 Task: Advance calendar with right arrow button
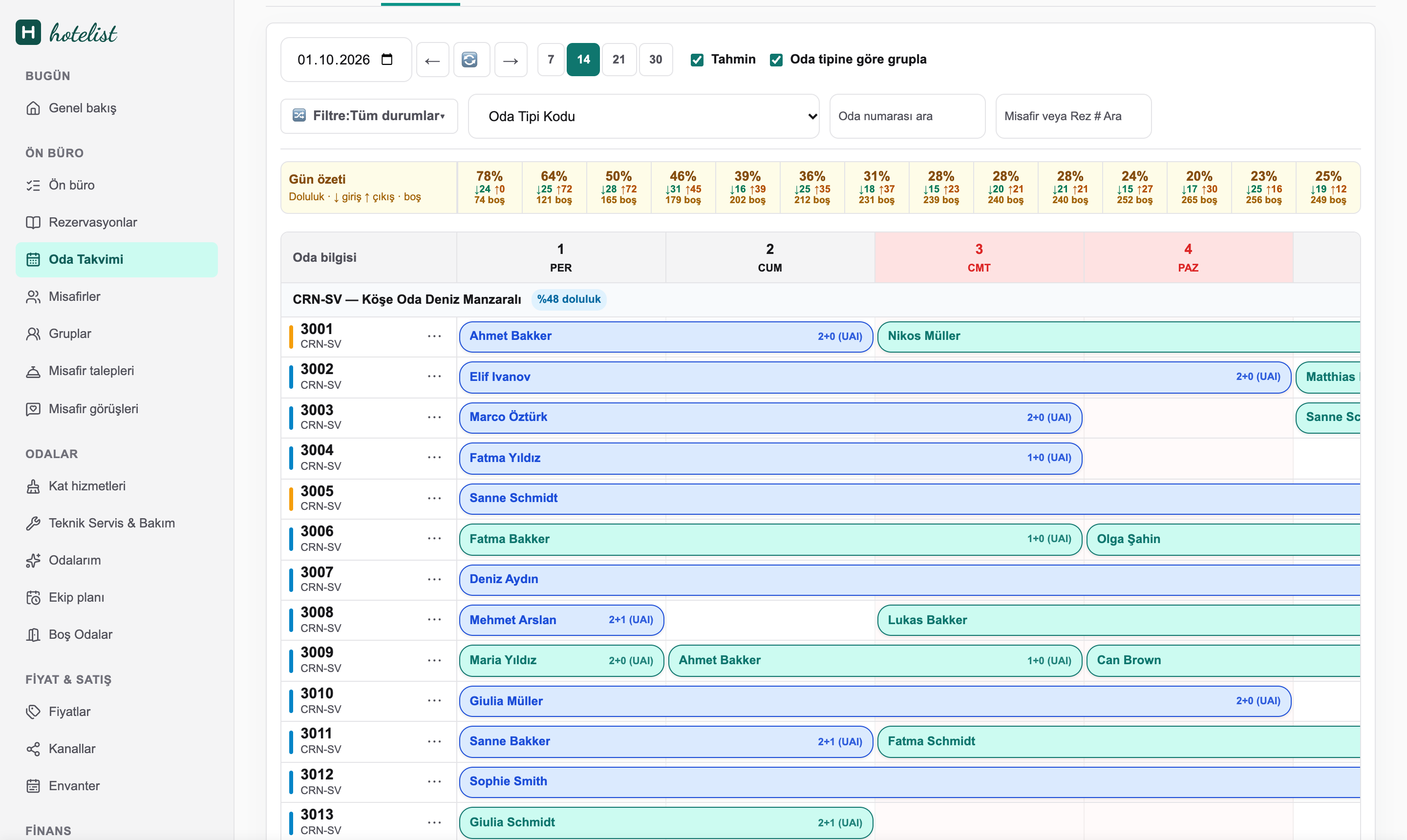click(x=511, y=60)
